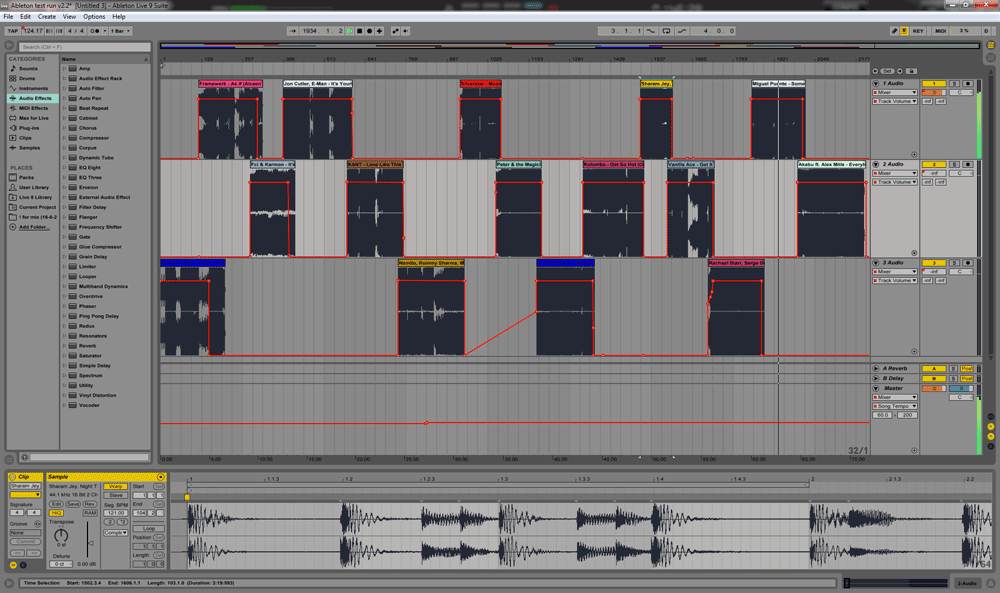Solo track 3 Audio
Screen dimensions: 1000x593
click(954, 263)
